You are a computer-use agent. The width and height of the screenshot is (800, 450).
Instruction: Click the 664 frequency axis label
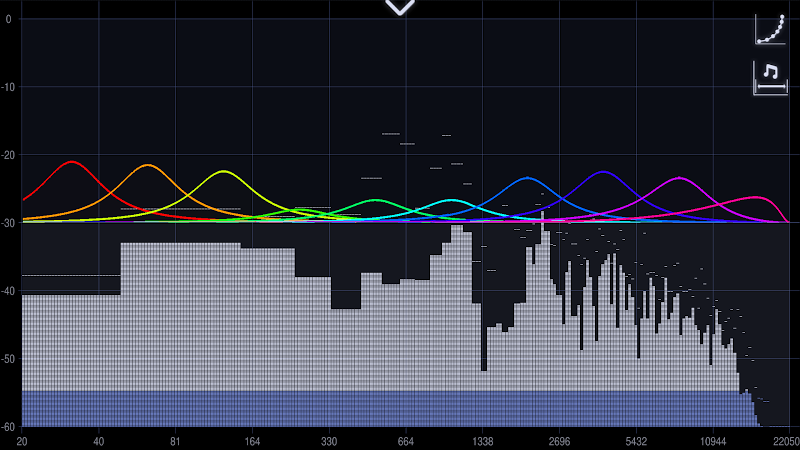point(406,441)
